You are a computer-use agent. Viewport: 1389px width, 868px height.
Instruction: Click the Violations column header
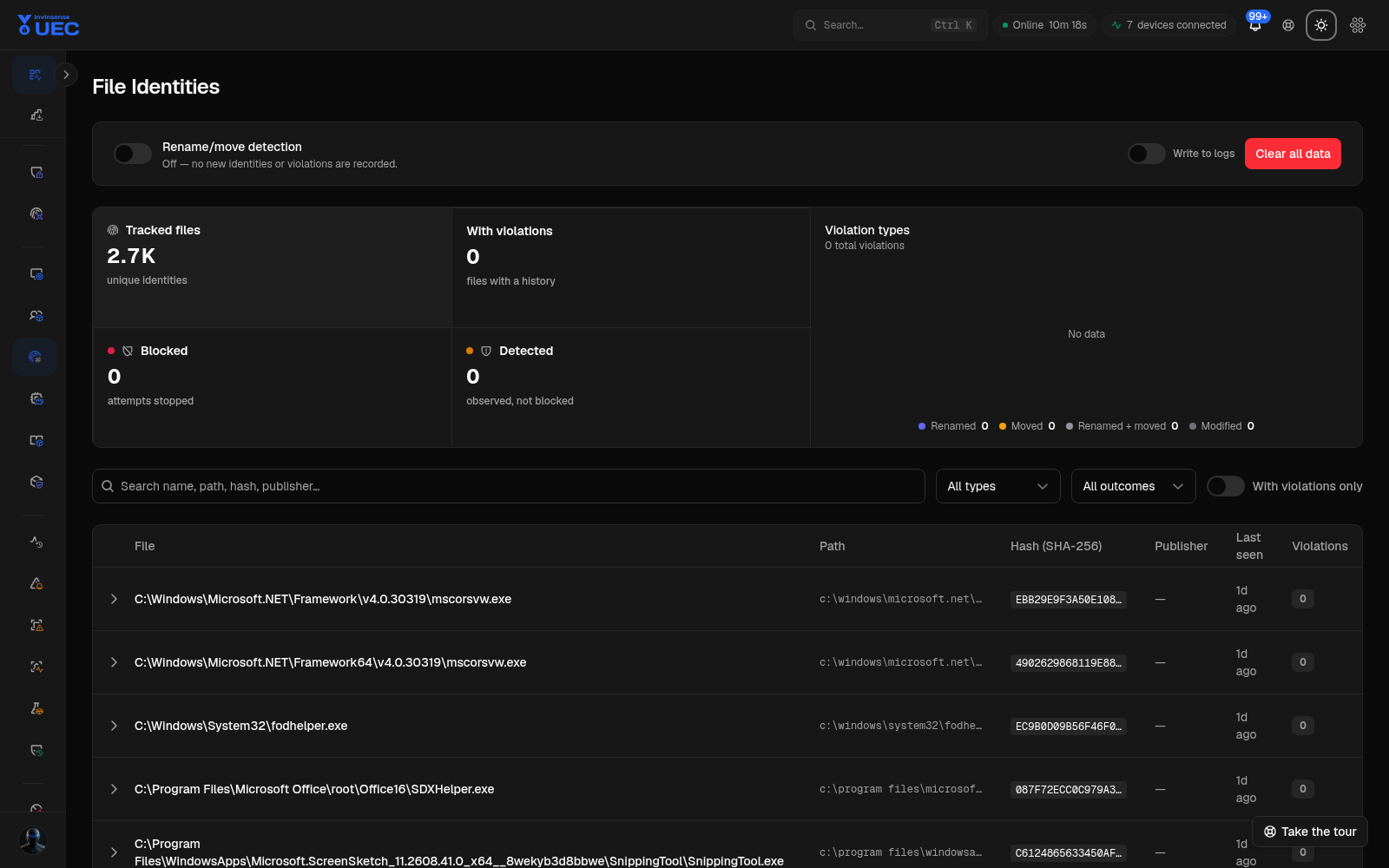pyautogui.click(x=1320, y=546)
